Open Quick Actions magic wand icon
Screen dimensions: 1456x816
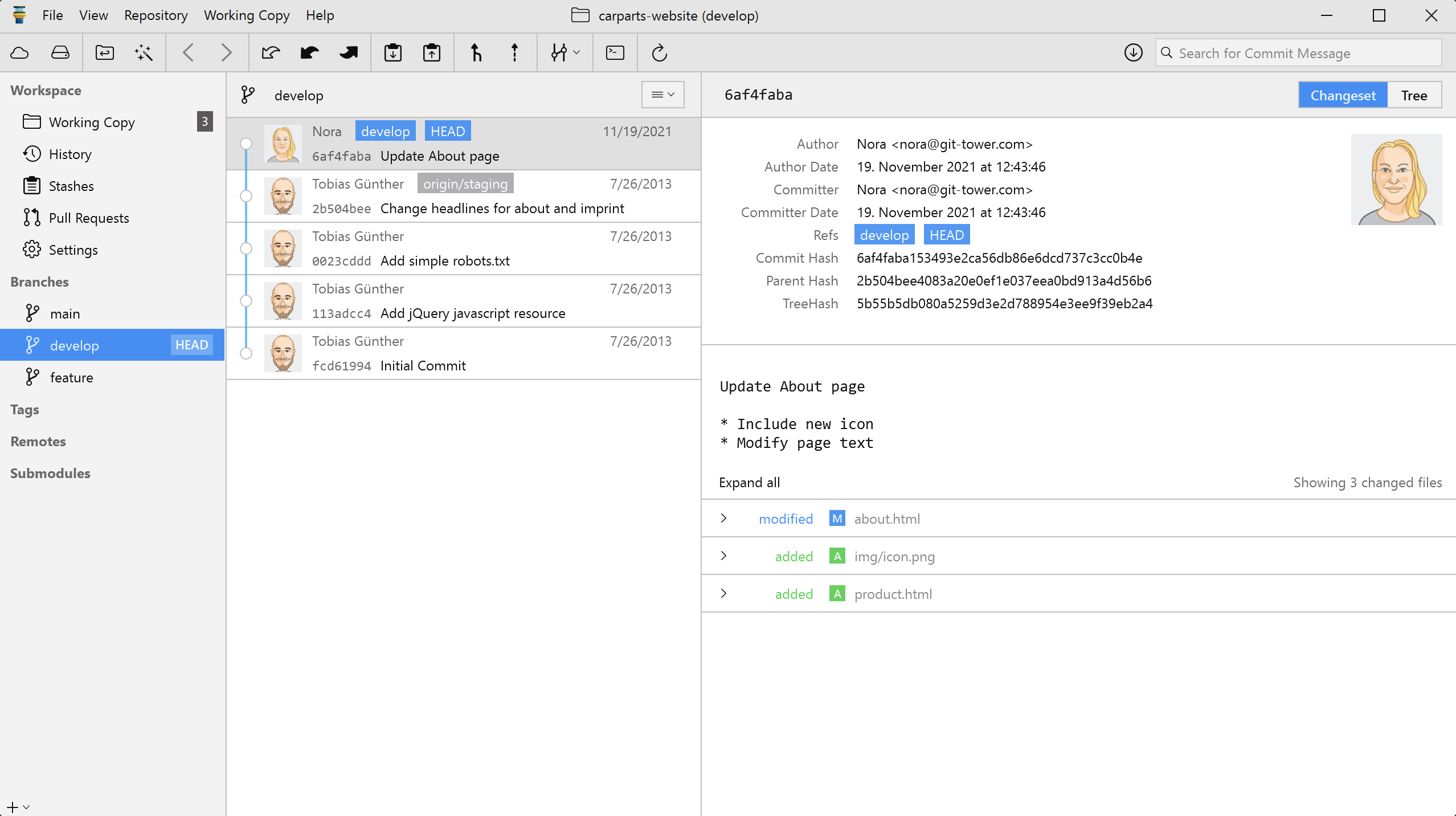tap(144, 53)
